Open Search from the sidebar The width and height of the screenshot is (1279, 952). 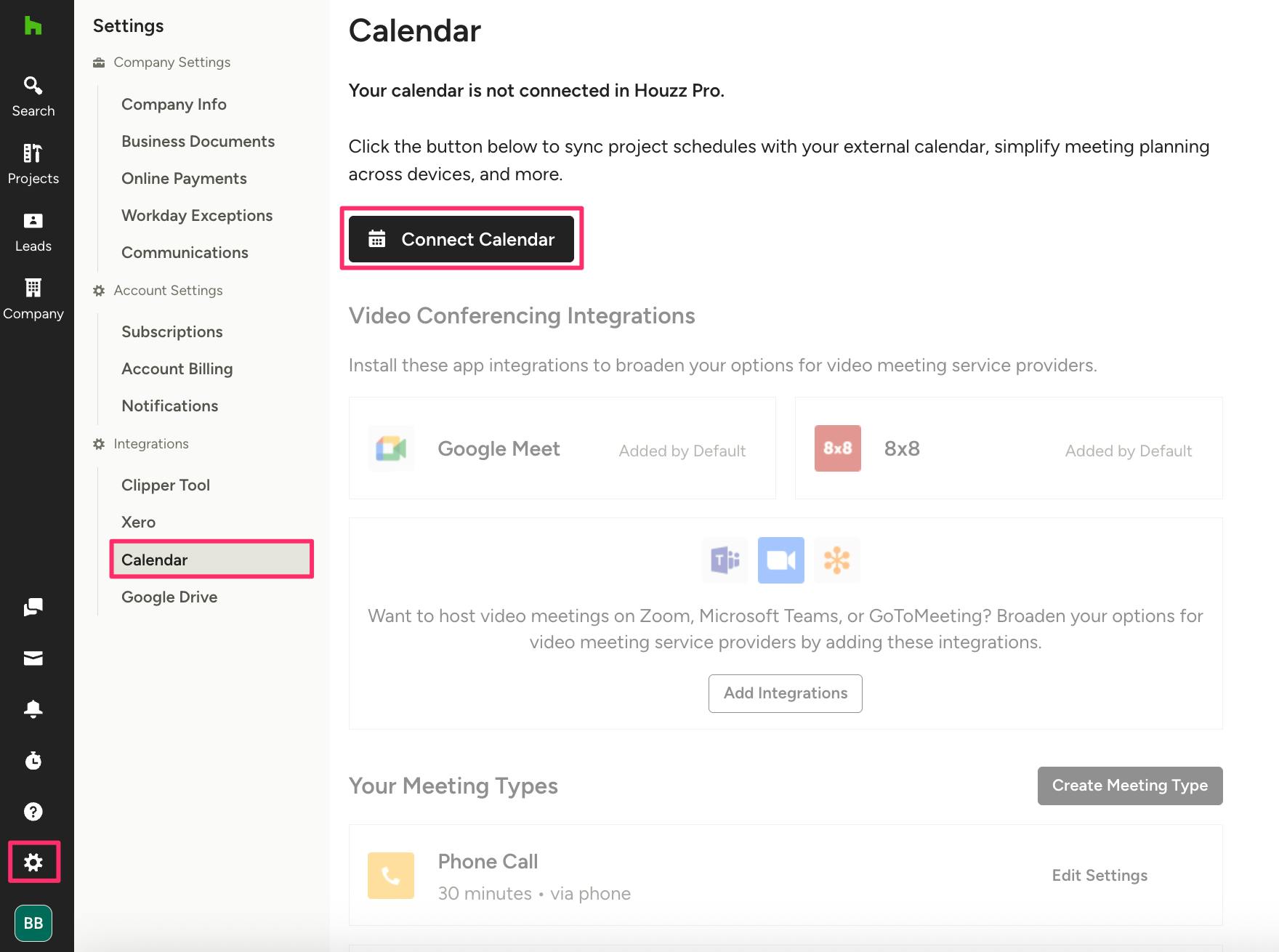click(x=33, y=97)
